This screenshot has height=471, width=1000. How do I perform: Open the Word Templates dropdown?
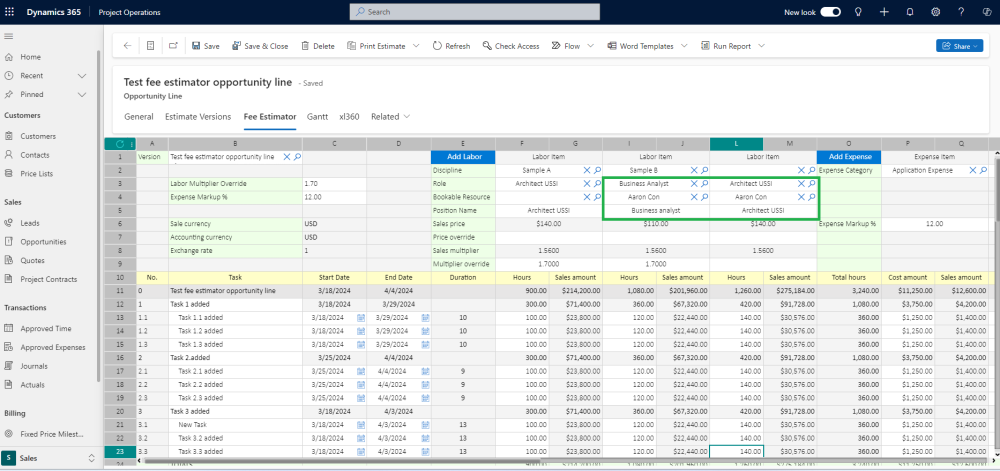682,46
